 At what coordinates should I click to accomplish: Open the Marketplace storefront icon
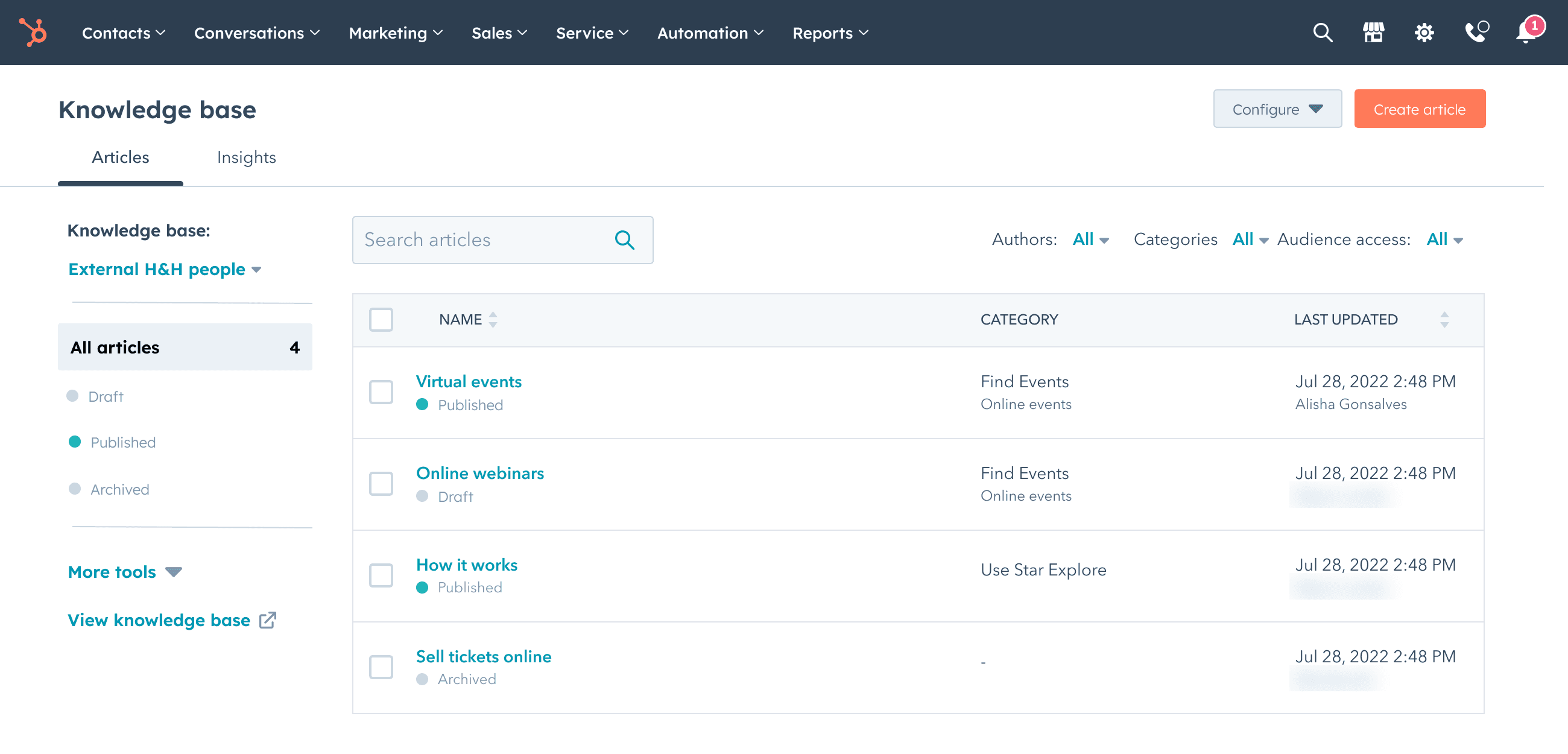coord(1373,33)
